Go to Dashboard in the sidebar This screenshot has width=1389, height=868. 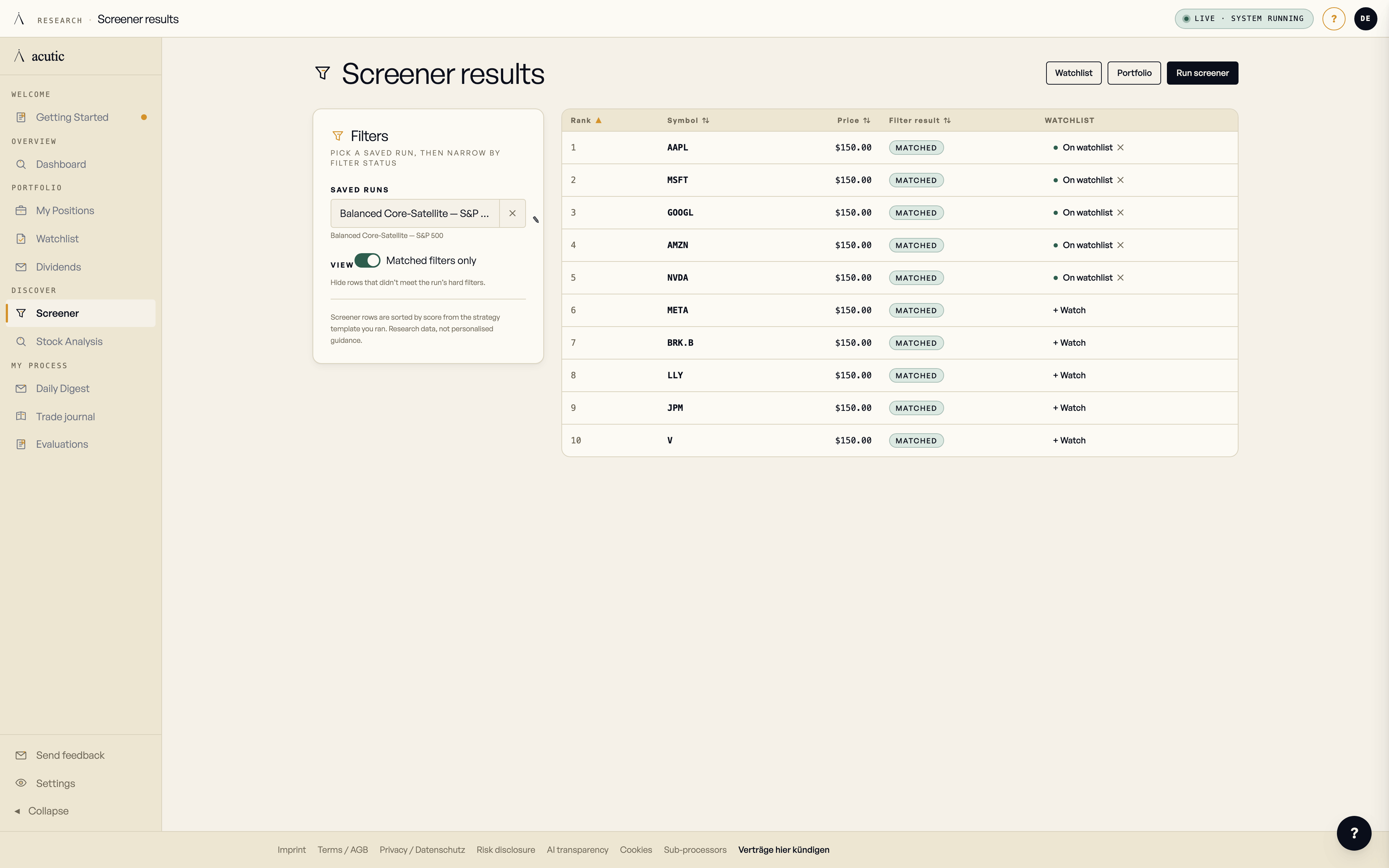[80, 164]
